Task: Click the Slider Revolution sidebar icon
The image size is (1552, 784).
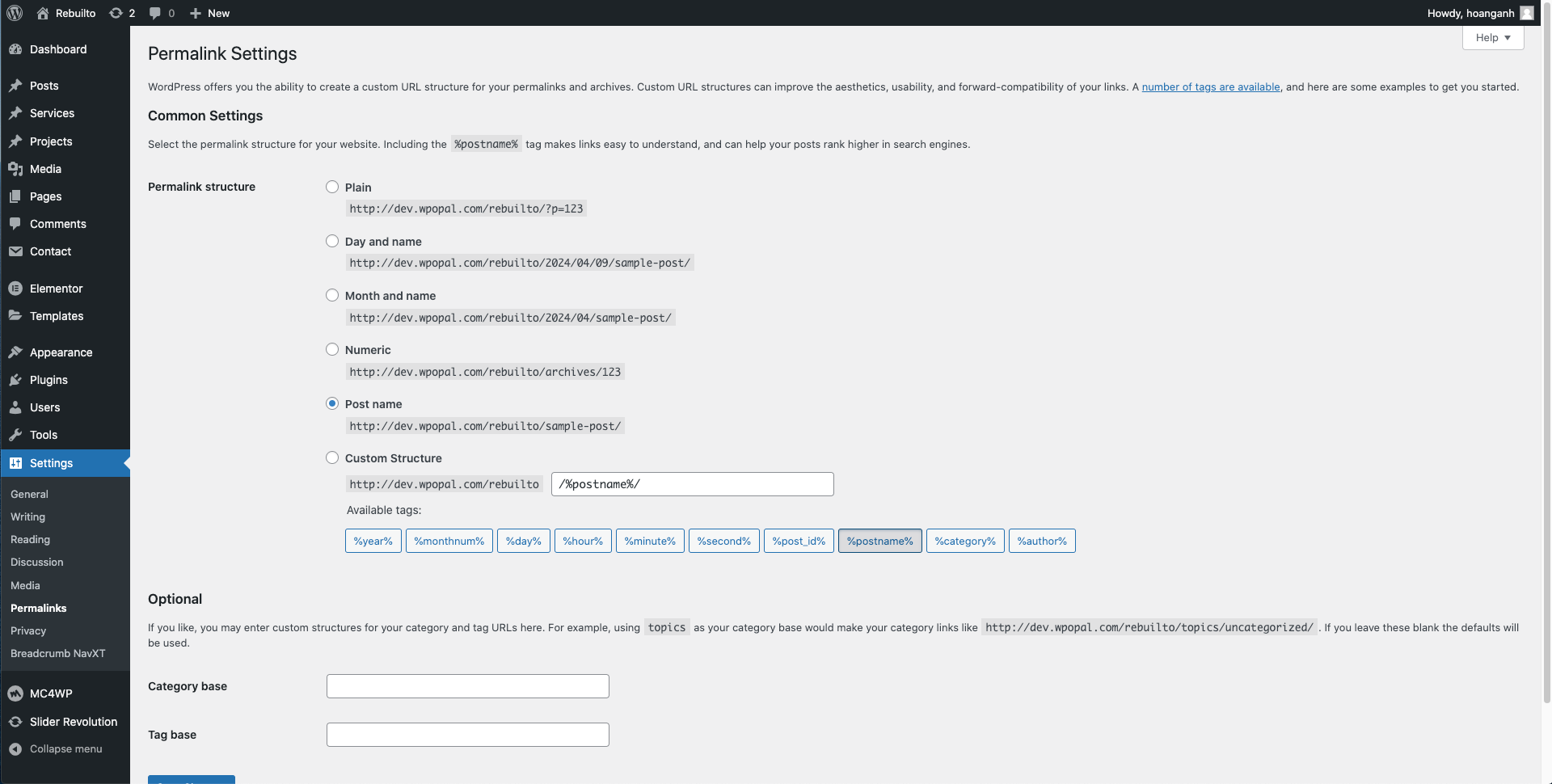Action: [15, 722]
